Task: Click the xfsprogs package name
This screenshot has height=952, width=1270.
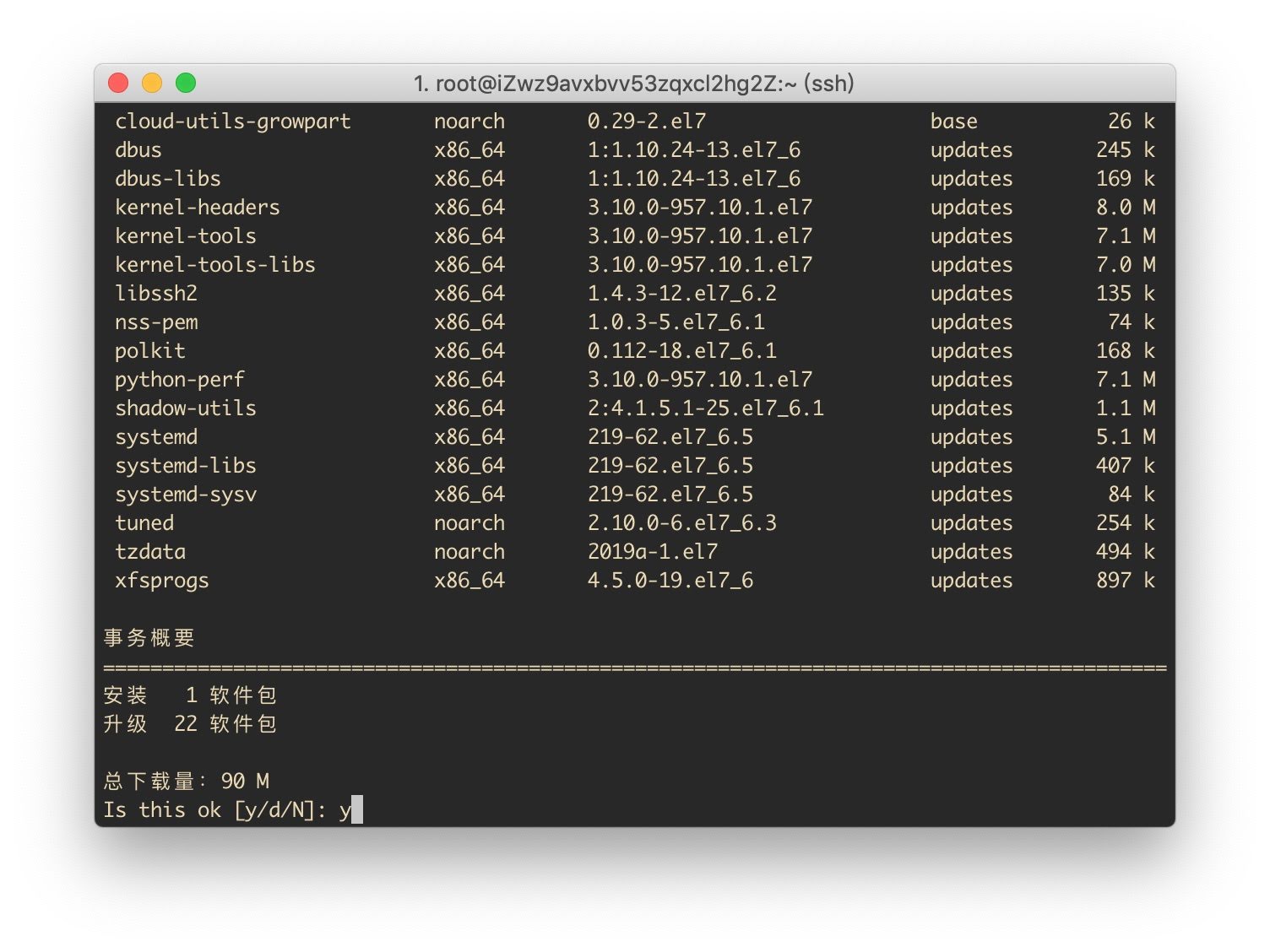Action: tap(162, 581)
